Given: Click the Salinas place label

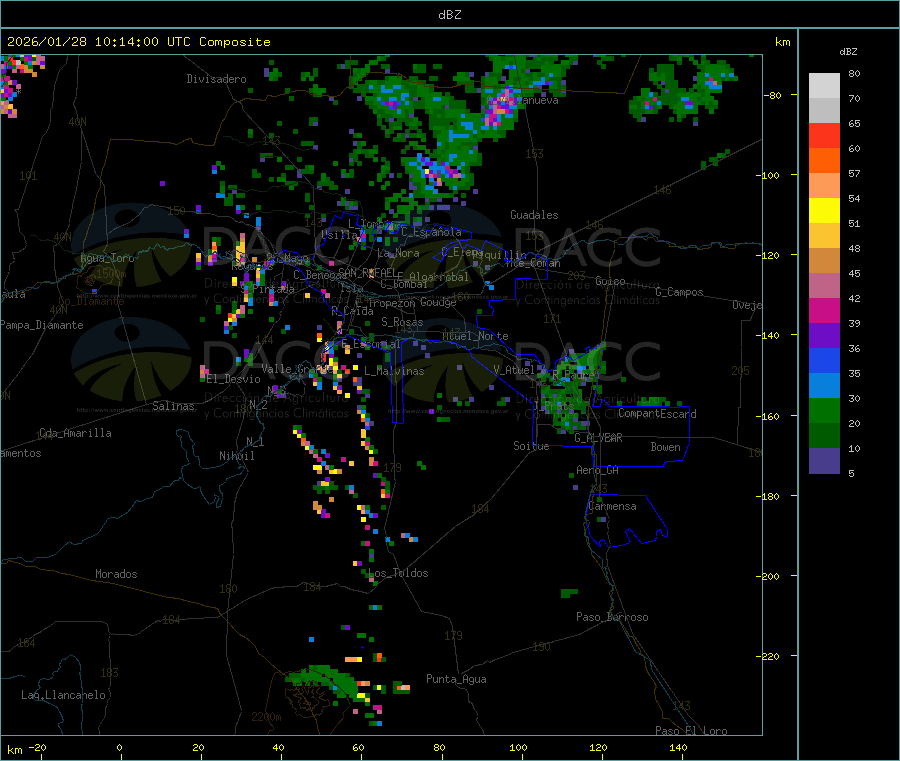Looking at the screenshot, I should pyautogui.click(x=173, y=406).
